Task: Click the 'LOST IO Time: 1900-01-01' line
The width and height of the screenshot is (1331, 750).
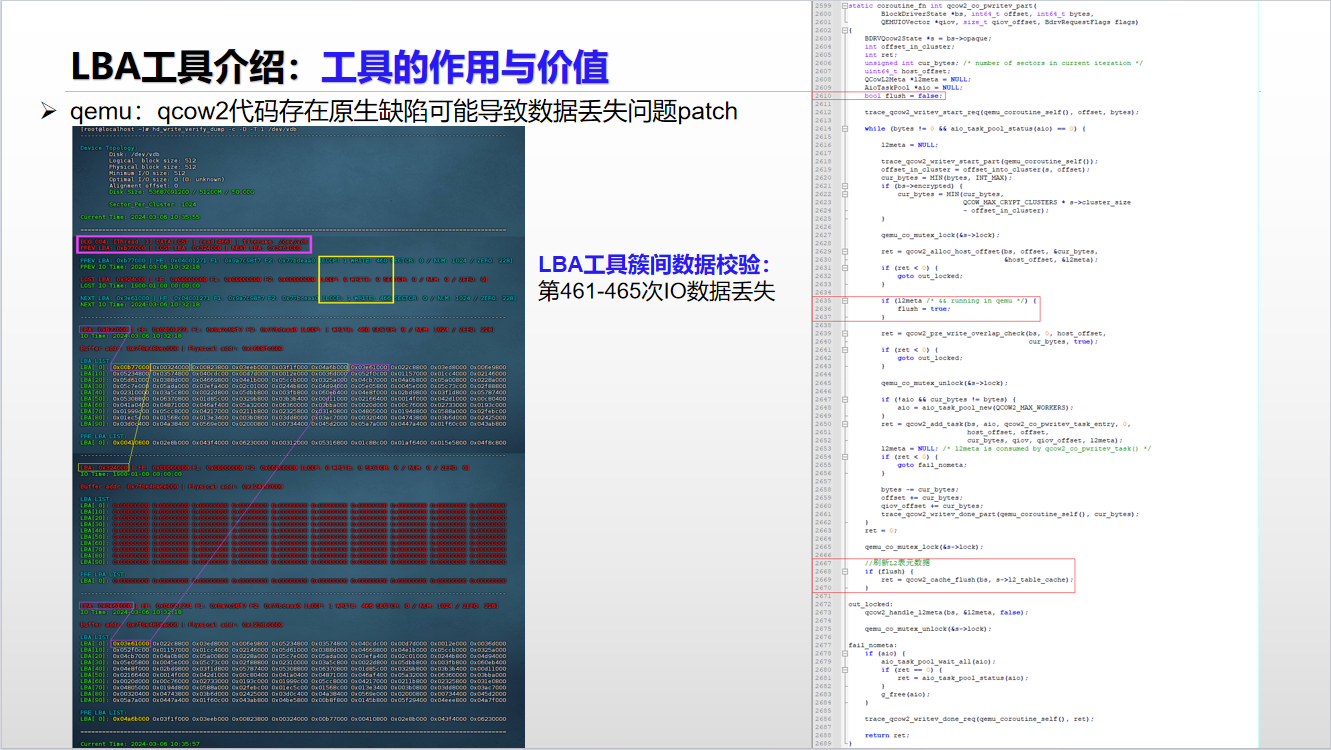Action: click(x=139, y=285)
